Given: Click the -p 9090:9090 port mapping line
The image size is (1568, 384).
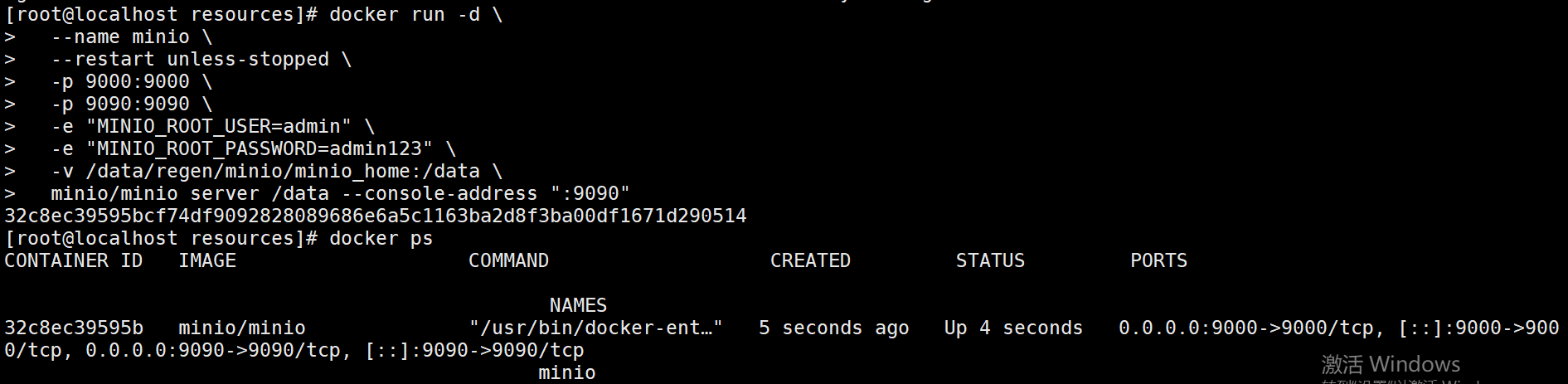Looking at the screenshot, I should (131, 105).
